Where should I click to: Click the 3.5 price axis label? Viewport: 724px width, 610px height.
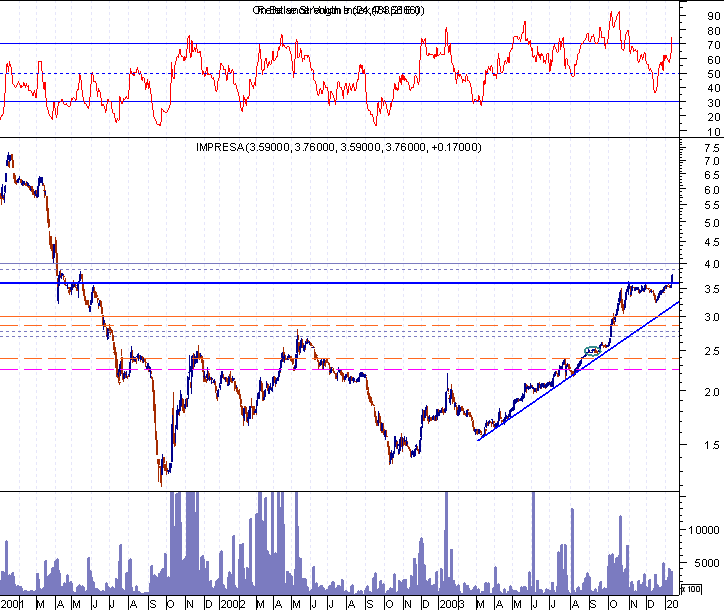coord(712,290)
